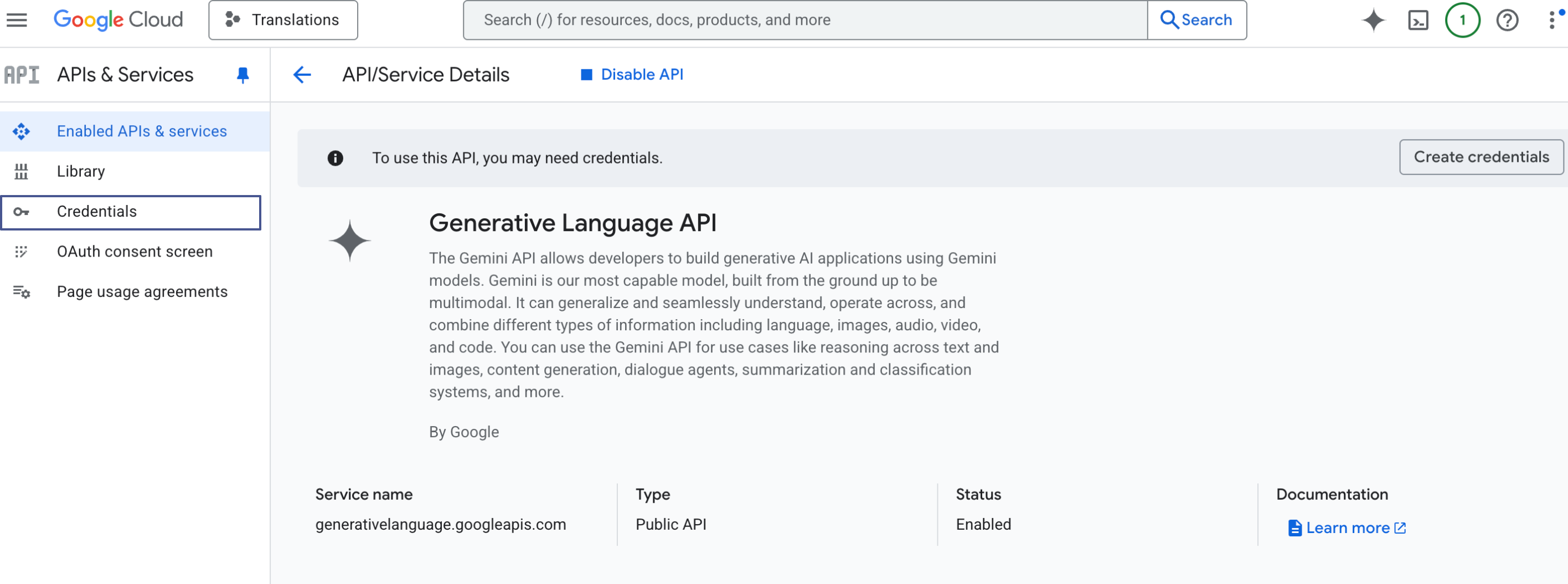
Task: Open notifications badge showing 1
Action: pos(1462,20)
